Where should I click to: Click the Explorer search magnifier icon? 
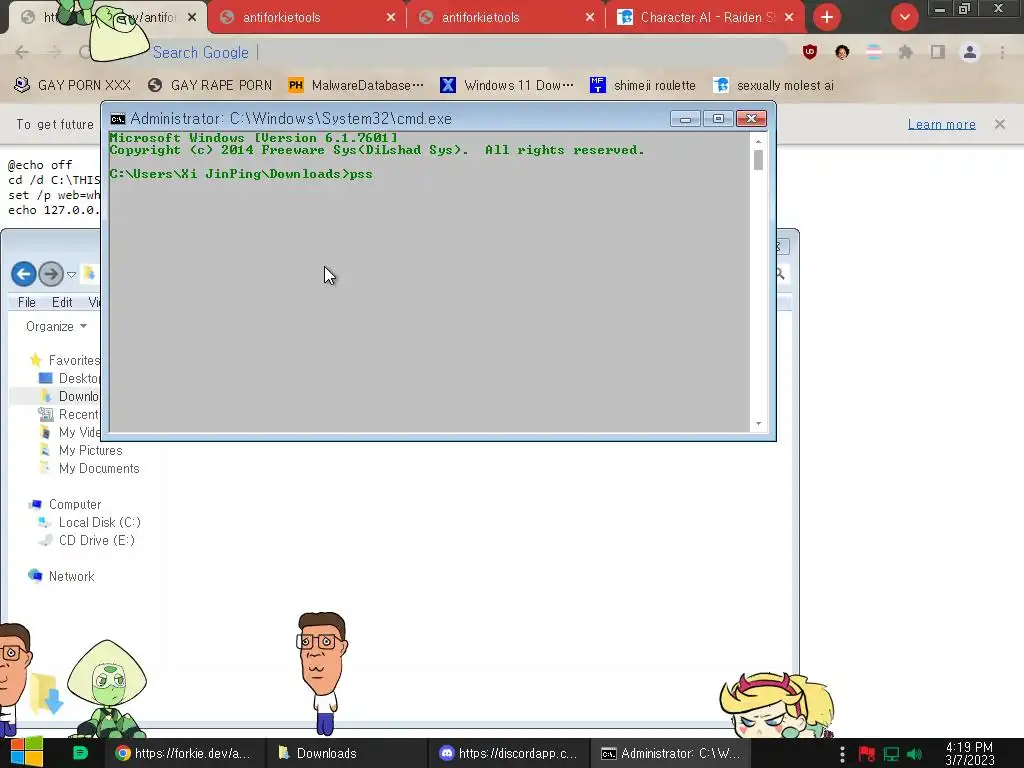point(780,274)
